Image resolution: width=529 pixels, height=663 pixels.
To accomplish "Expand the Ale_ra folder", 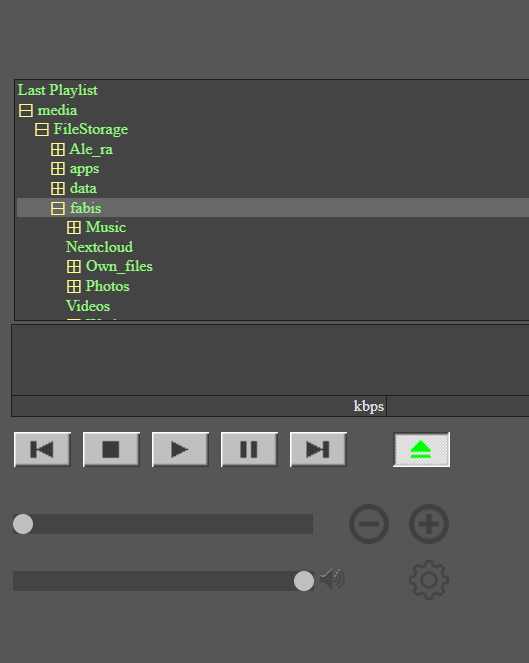I will pos(58,150).
